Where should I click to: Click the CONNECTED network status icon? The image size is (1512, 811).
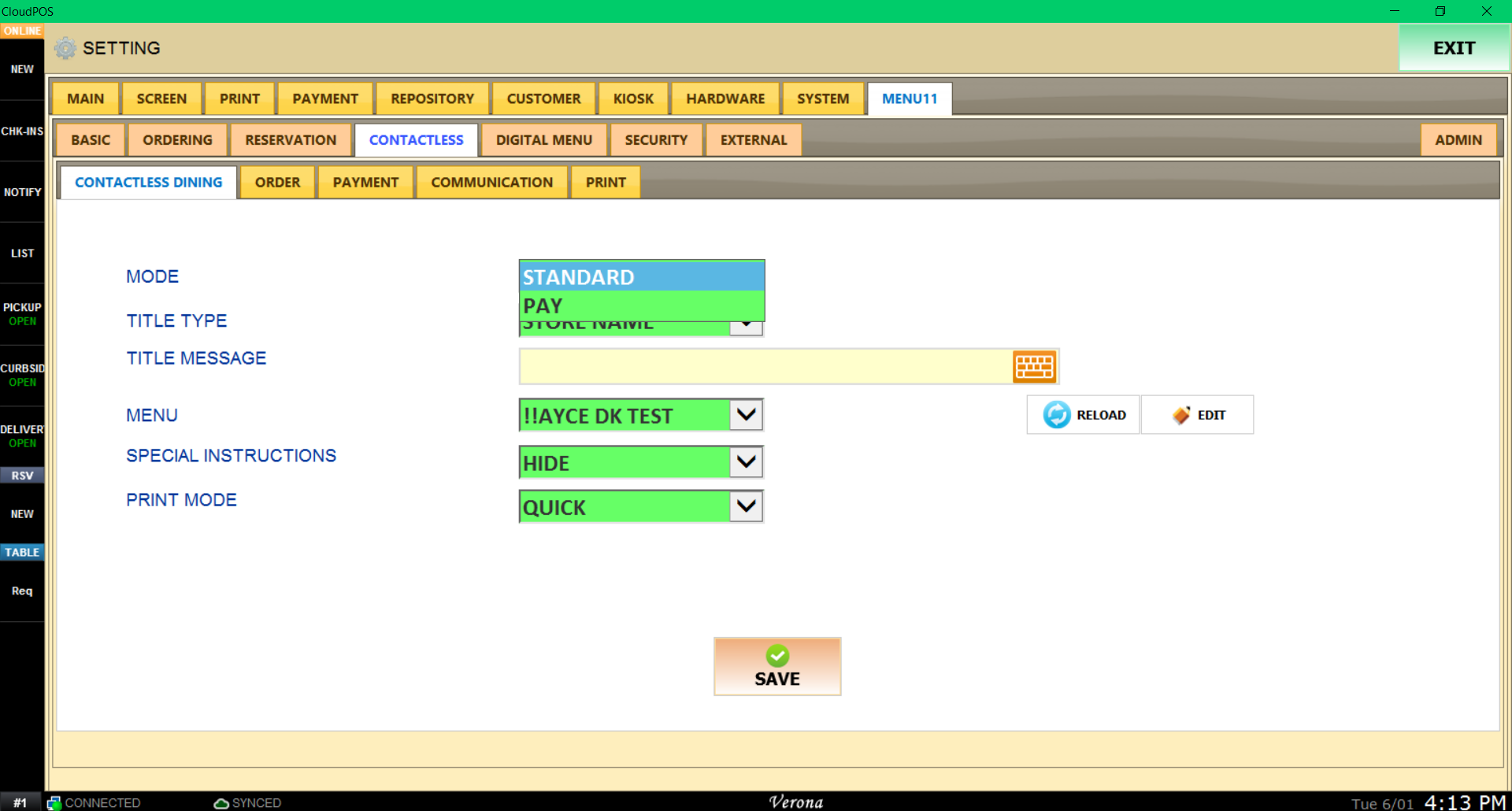[x=54, y=802]
